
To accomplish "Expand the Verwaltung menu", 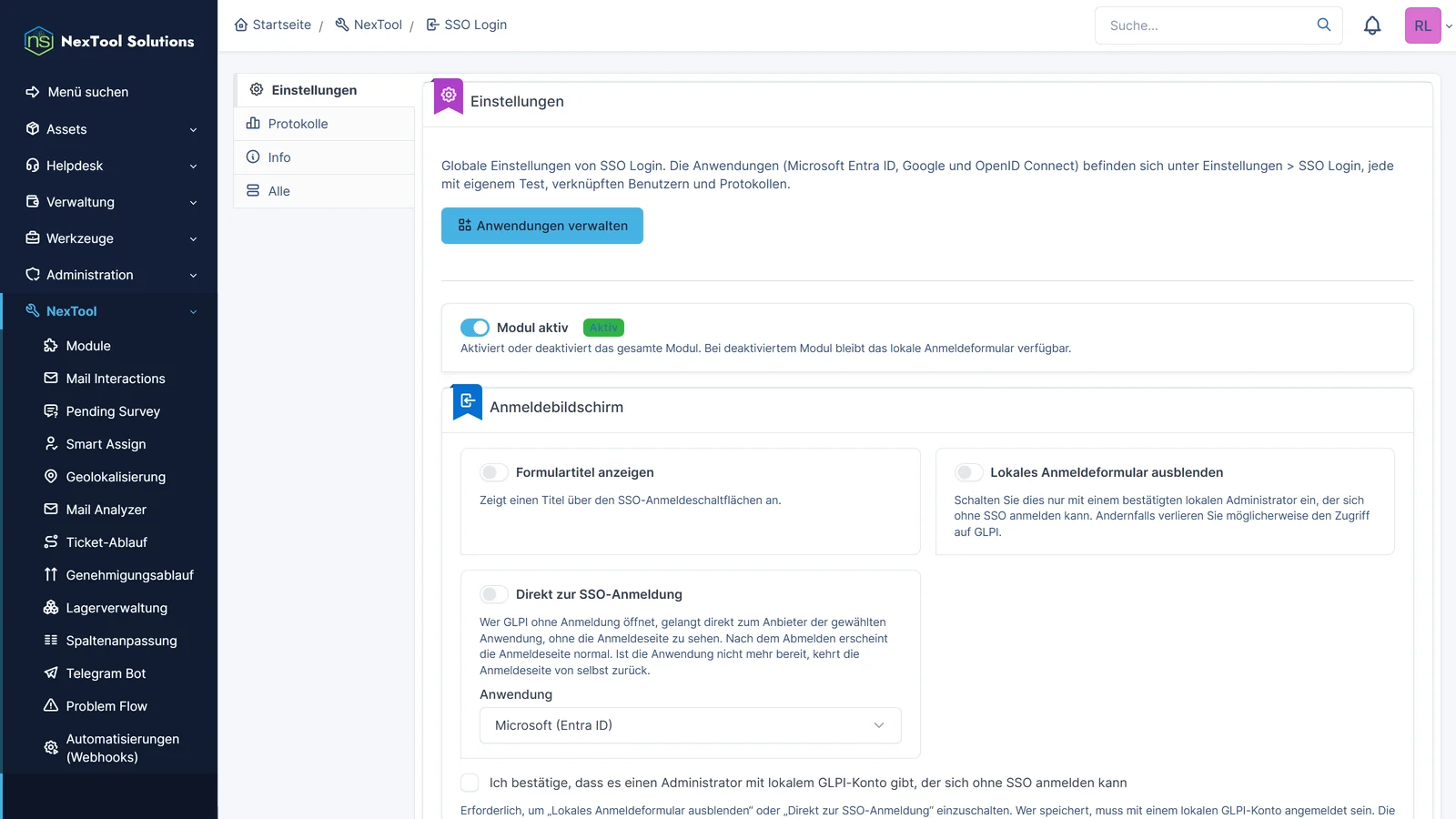I will [x=109, y=202].
